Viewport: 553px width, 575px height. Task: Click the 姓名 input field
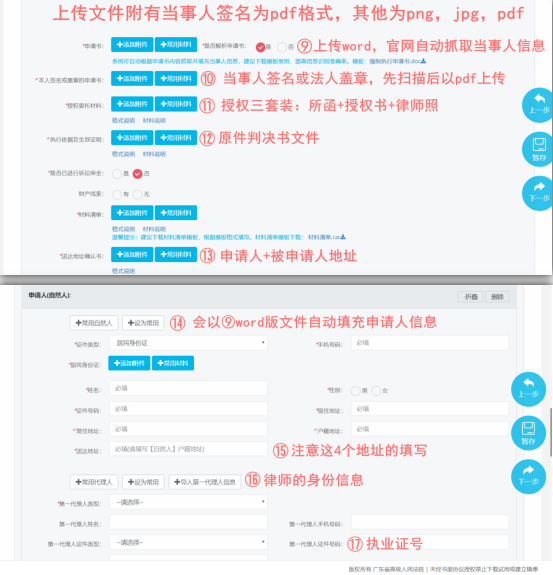(x=188, y=388)
